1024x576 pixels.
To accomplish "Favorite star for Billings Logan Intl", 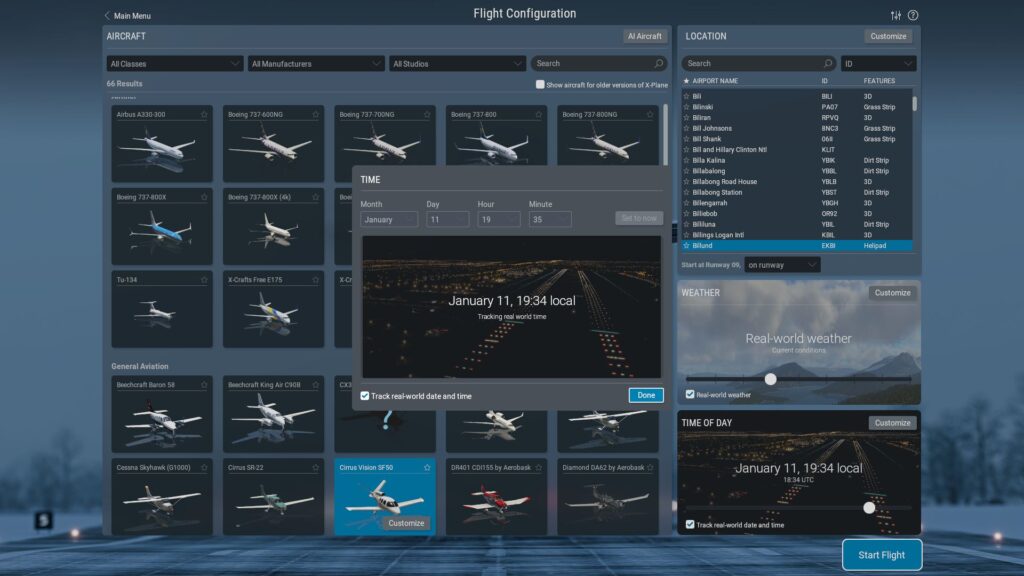I will pos(686,235).
